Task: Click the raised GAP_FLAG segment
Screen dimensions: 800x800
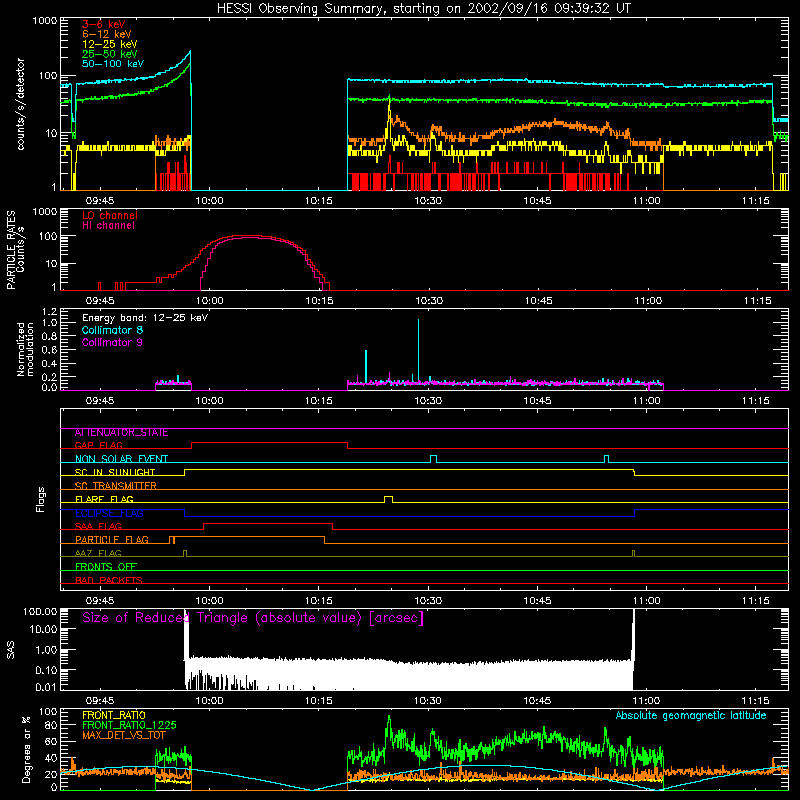Action: pyautogui.click(x=269, y=443)
